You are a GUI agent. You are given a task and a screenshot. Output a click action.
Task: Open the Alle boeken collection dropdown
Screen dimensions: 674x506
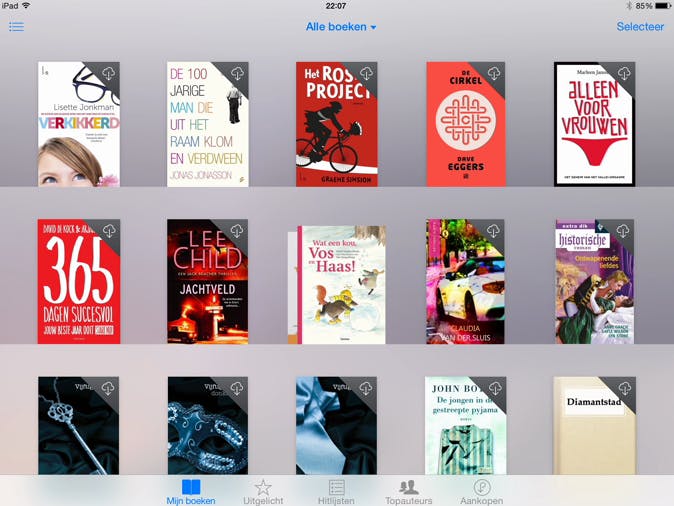tap(341, 27)
